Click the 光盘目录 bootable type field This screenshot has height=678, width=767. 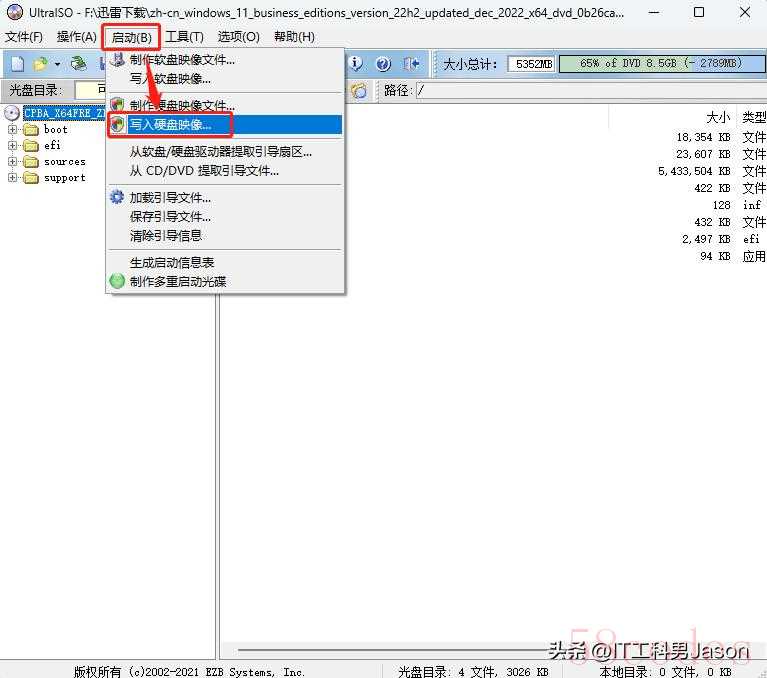(91, 90)
